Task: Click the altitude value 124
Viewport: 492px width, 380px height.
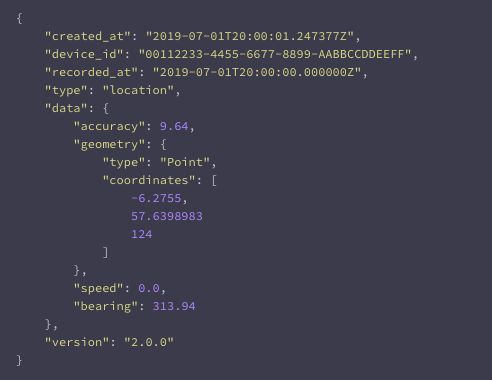Action: point(142,234)
